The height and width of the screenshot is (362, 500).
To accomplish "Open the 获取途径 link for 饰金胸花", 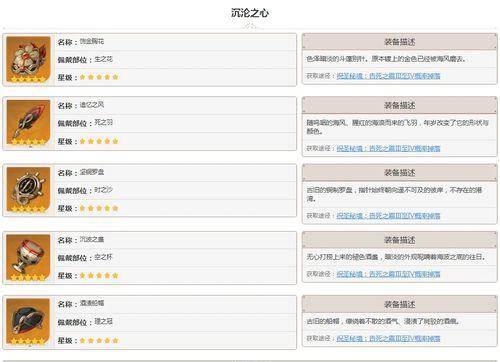I will pyautogui.click(x=388, y=76).
